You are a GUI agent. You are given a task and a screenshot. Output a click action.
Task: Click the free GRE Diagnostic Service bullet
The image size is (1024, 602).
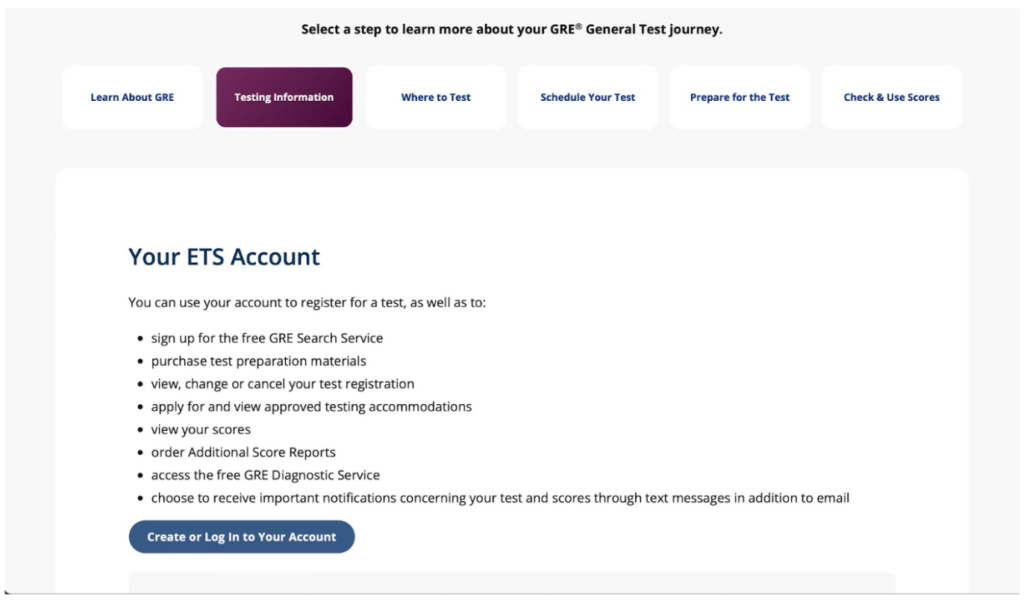pyautogui.click(x=265, y=476)
